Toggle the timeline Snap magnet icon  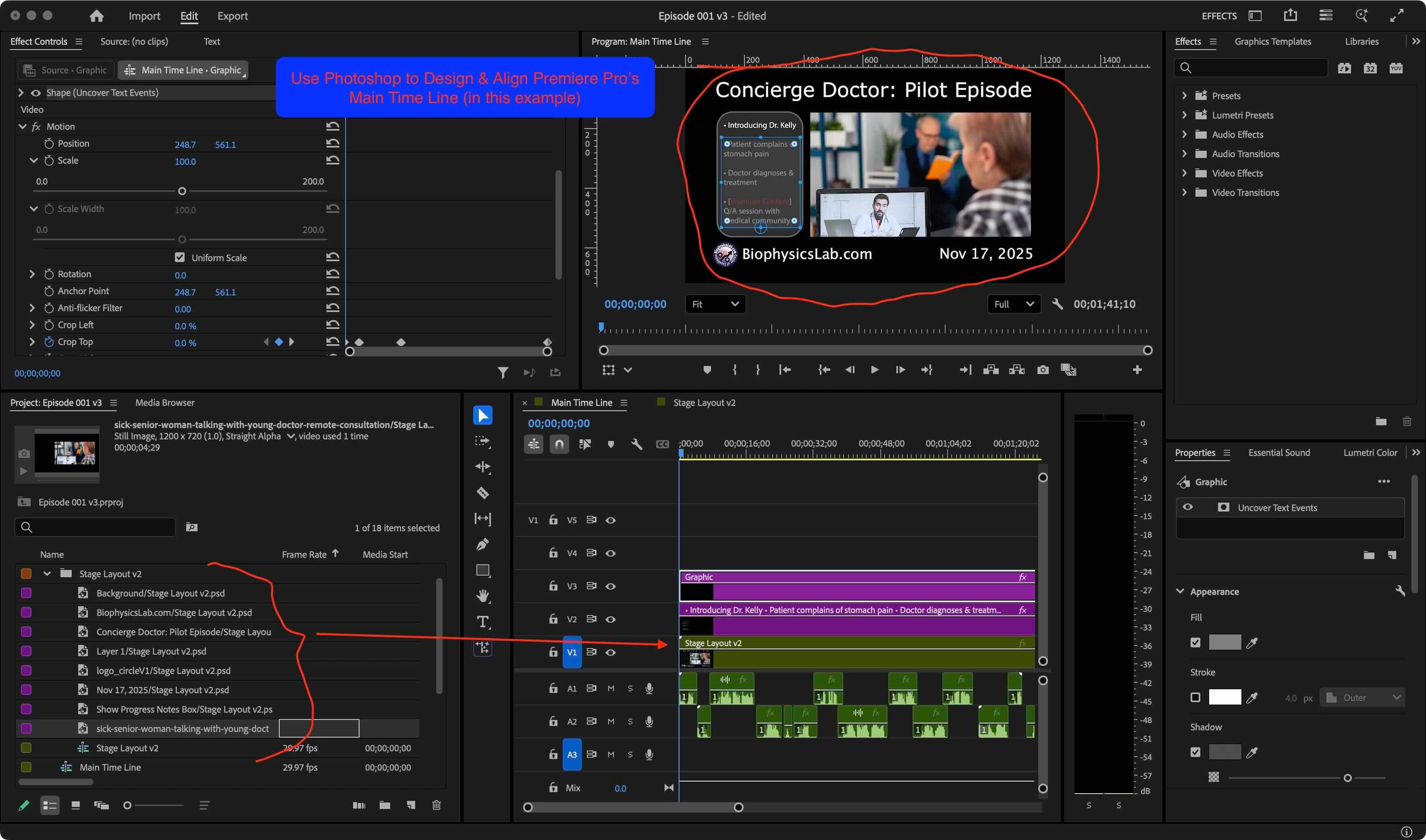point(559,444)
